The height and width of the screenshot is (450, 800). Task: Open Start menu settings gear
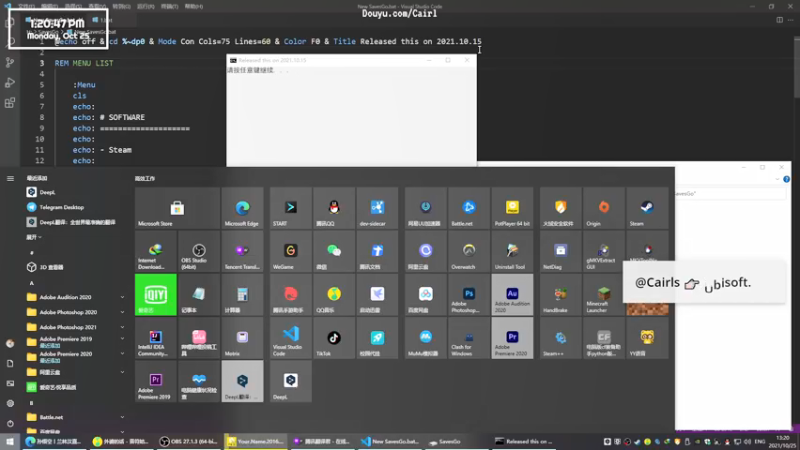click(x=10, y=403)
